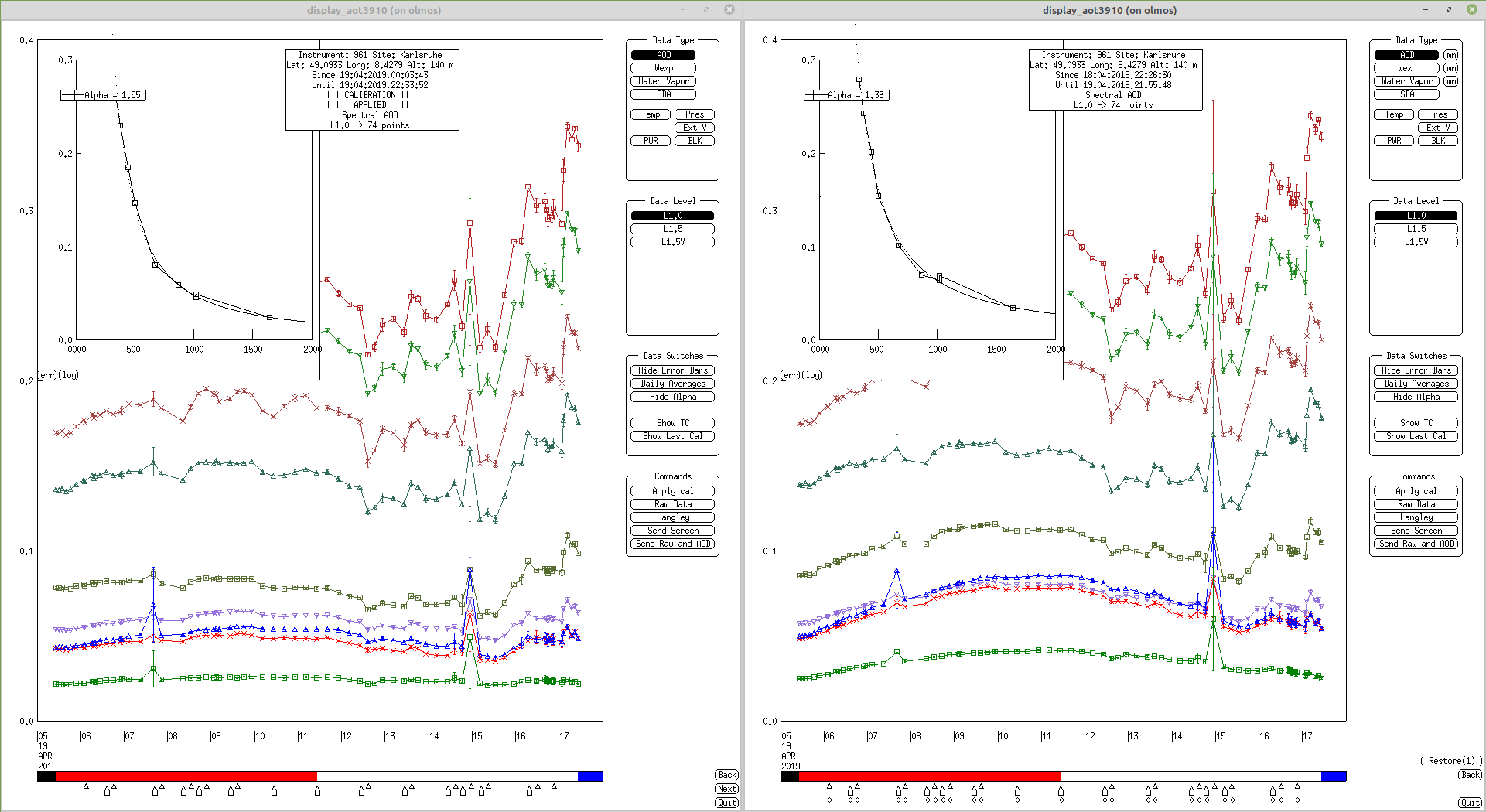Click Send Screen in right window

[1416, 531]
